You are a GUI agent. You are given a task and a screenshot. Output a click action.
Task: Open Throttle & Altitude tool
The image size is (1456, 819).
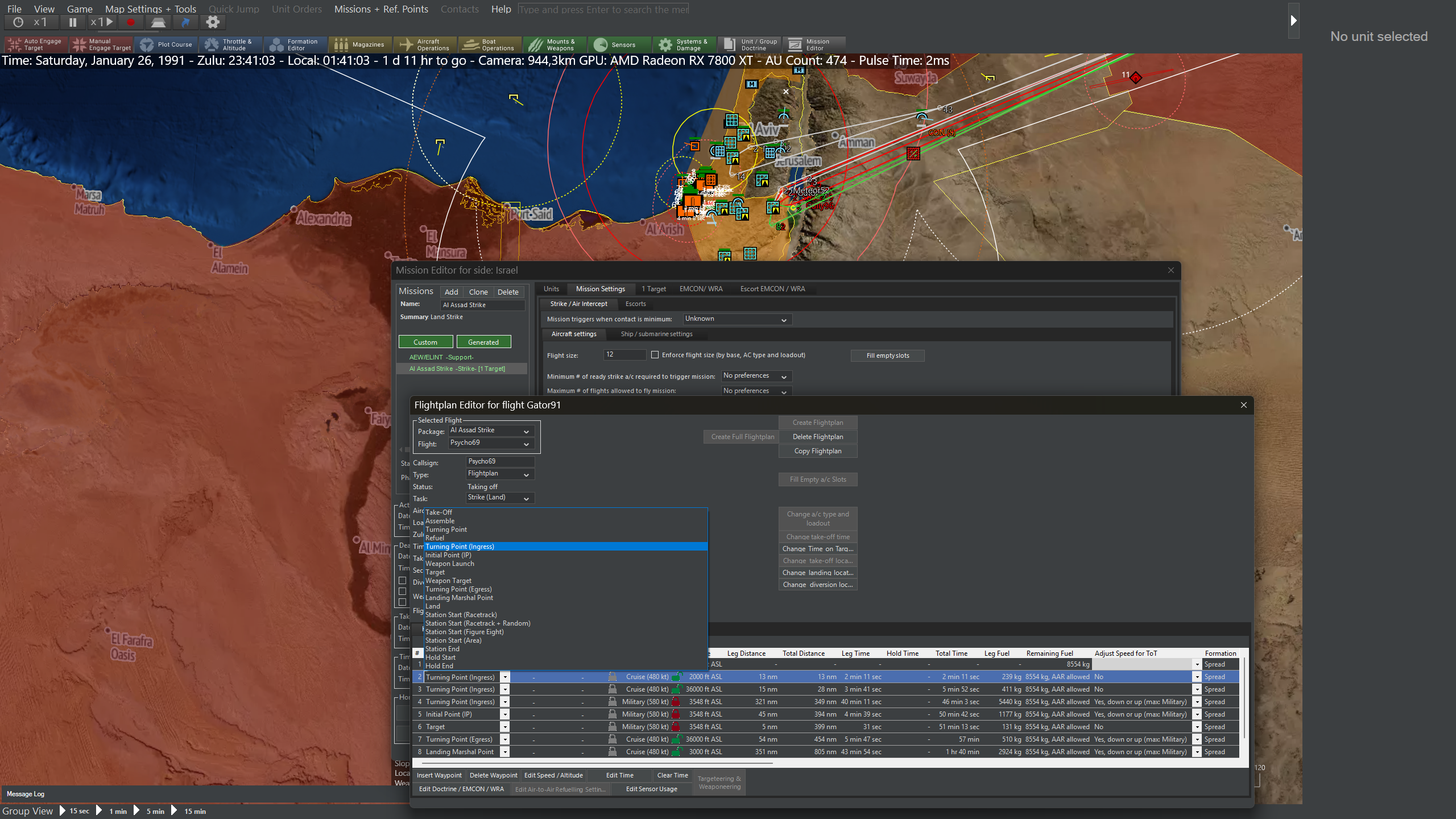[231, 44]
